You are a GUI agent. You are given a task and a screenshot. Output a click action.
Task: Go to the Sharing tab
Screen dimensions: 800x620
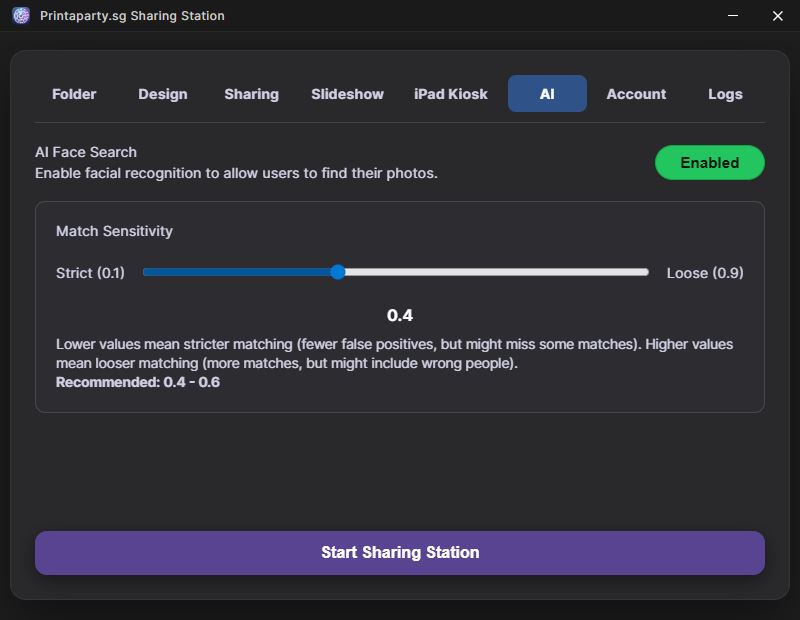coord(251,94)
